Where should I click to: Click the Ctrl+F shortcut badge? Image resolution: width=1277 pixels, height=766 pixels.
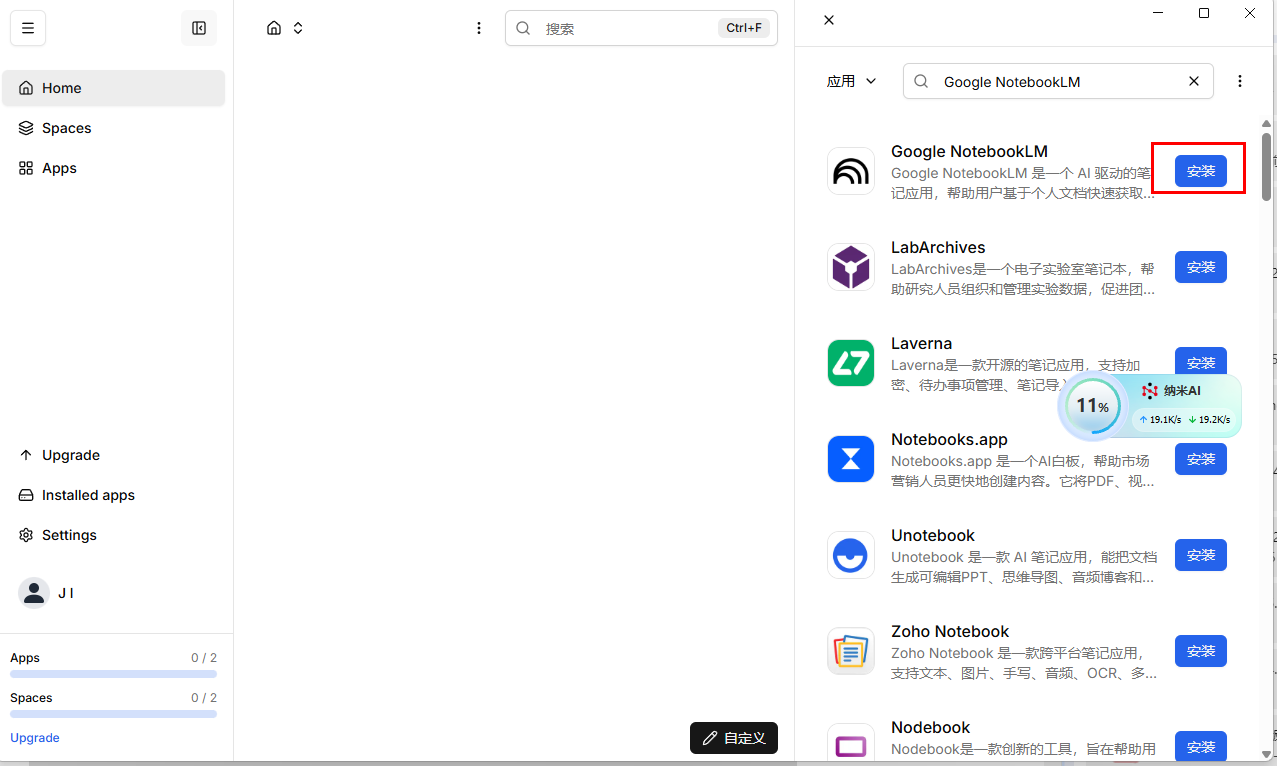(744, 28)
